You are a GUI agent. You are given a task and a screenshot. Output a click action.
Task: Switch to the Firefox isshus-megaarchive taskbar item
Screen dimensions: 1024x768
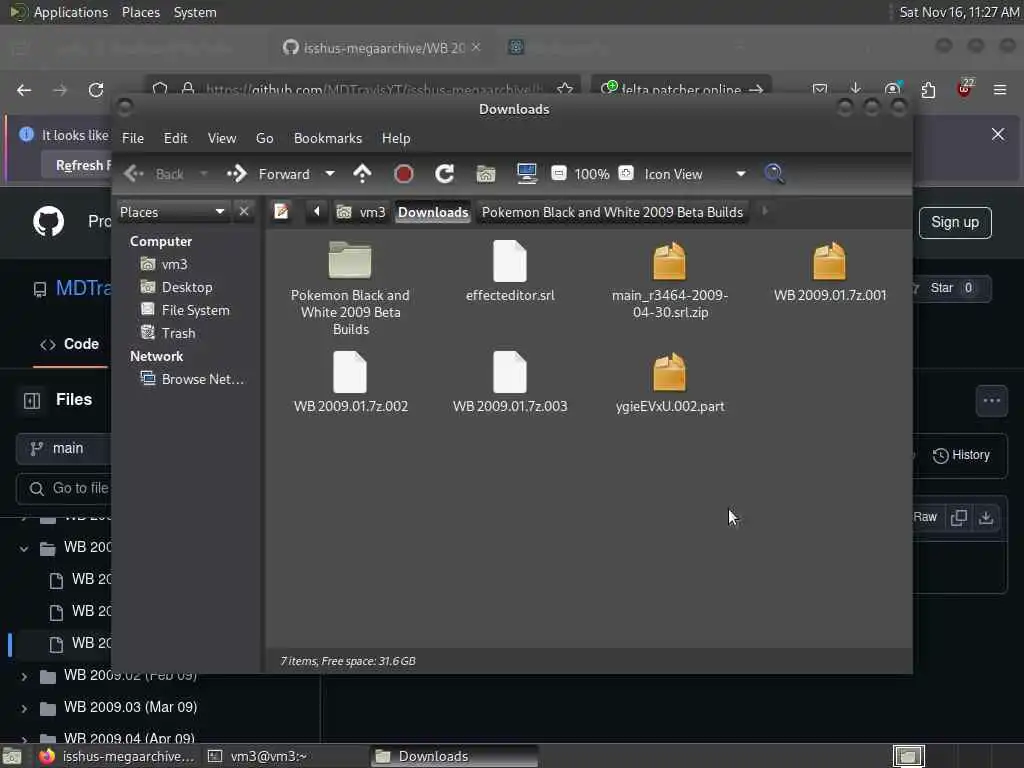point(116,756)
